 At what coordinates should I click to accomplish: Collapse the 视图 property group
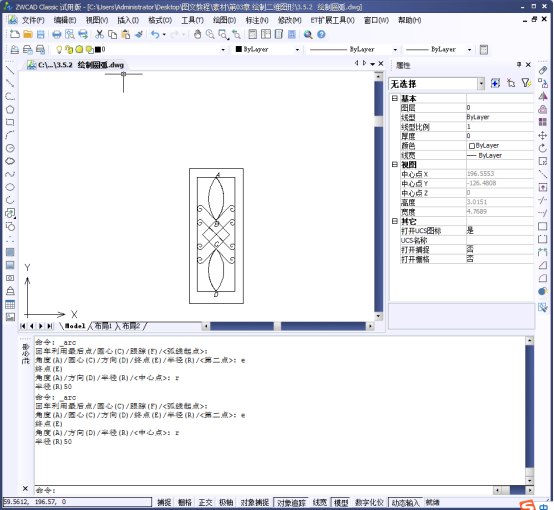click(395, 164)
